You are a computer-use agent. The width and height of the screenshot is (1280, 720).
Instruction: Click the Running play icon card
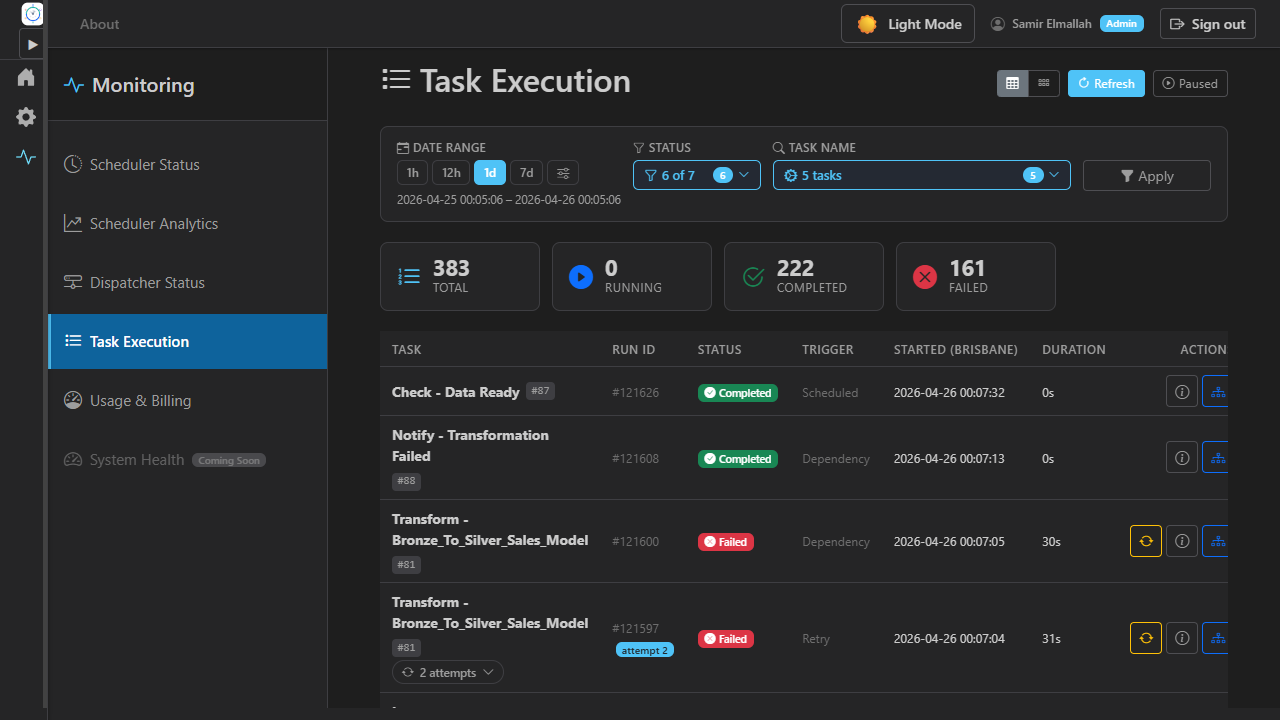pos(581,277)
